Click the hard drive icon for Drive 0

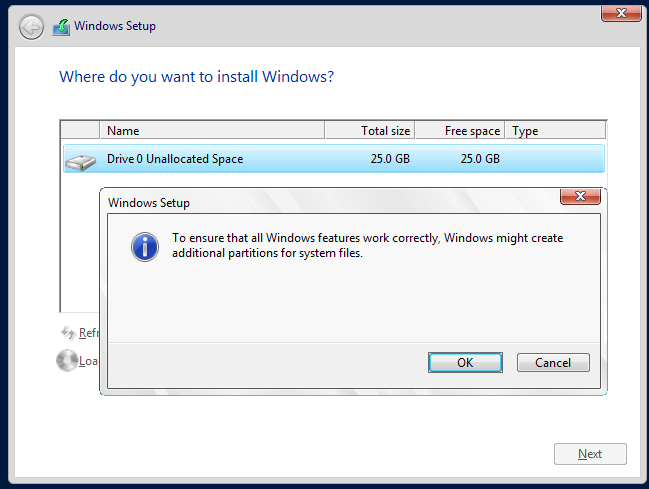pyautogui.click(x=81, y=161)
